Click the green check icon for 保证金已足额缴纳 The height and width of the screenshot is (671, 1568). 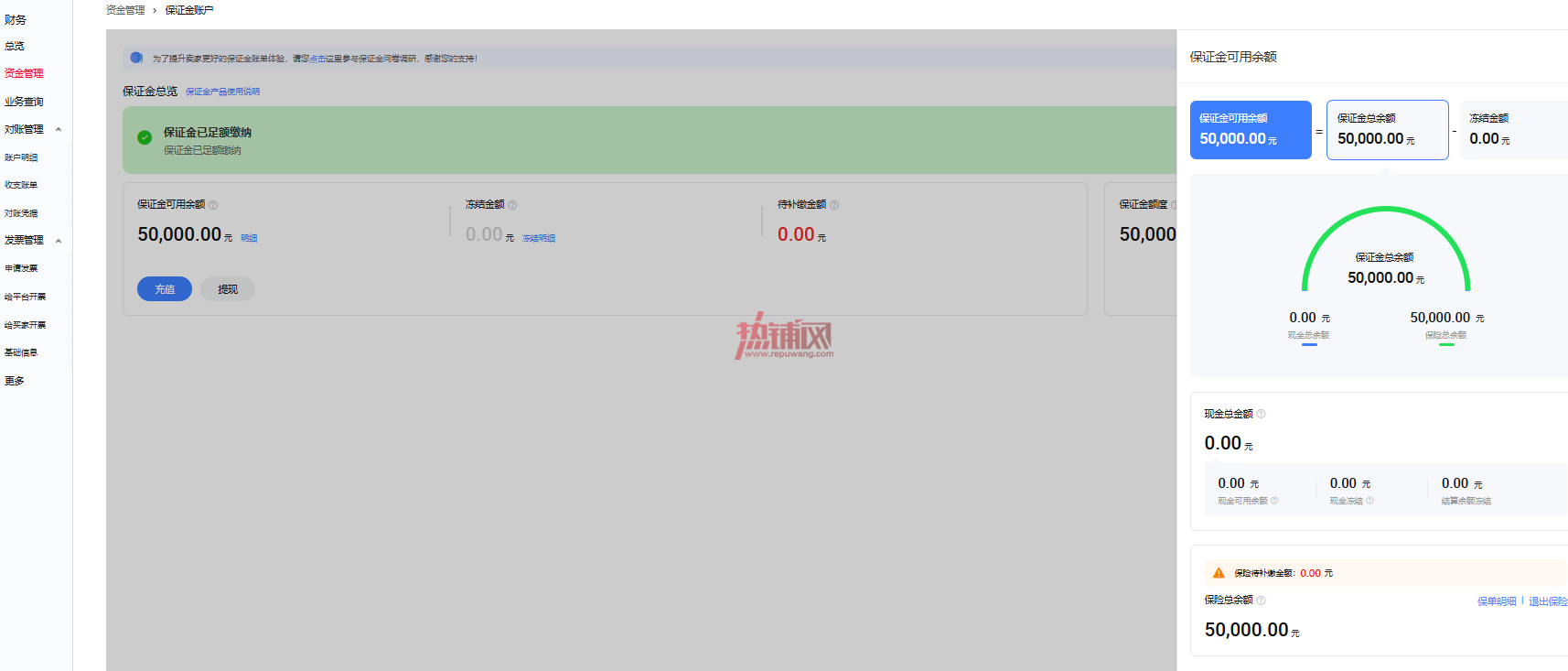(145, 137)
